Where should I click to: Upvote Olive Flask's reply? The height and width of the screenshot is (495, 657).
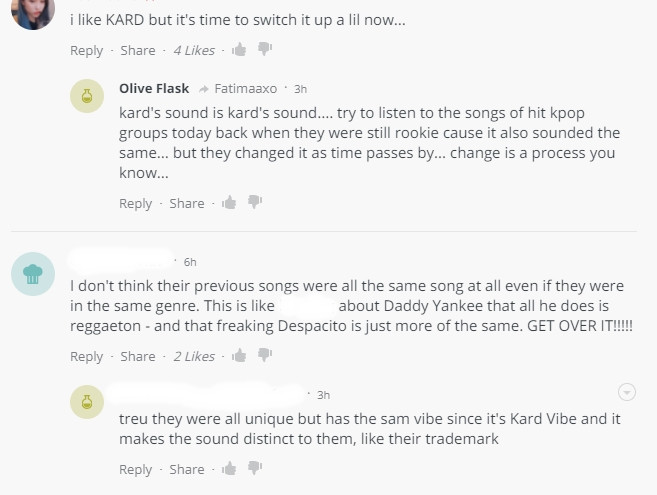coord(229,203)
